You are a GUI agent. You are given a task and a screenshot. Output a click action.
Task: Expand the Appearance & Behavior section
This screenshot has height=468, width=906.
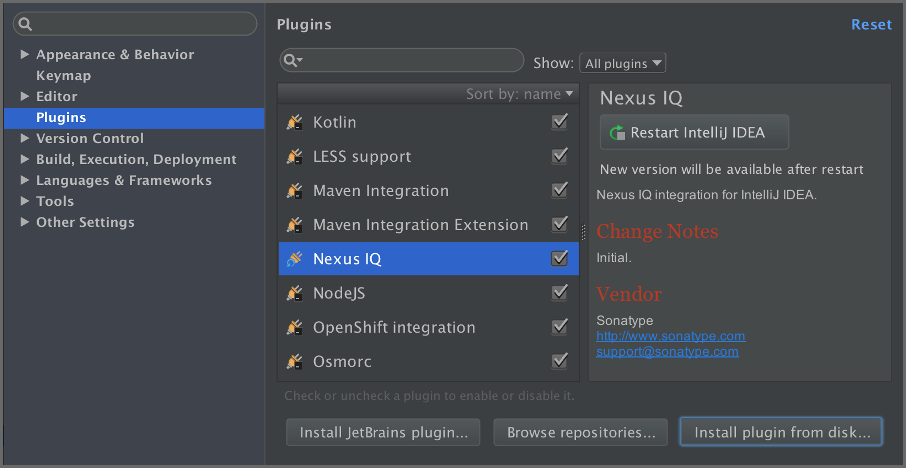[x=24, y=54]
